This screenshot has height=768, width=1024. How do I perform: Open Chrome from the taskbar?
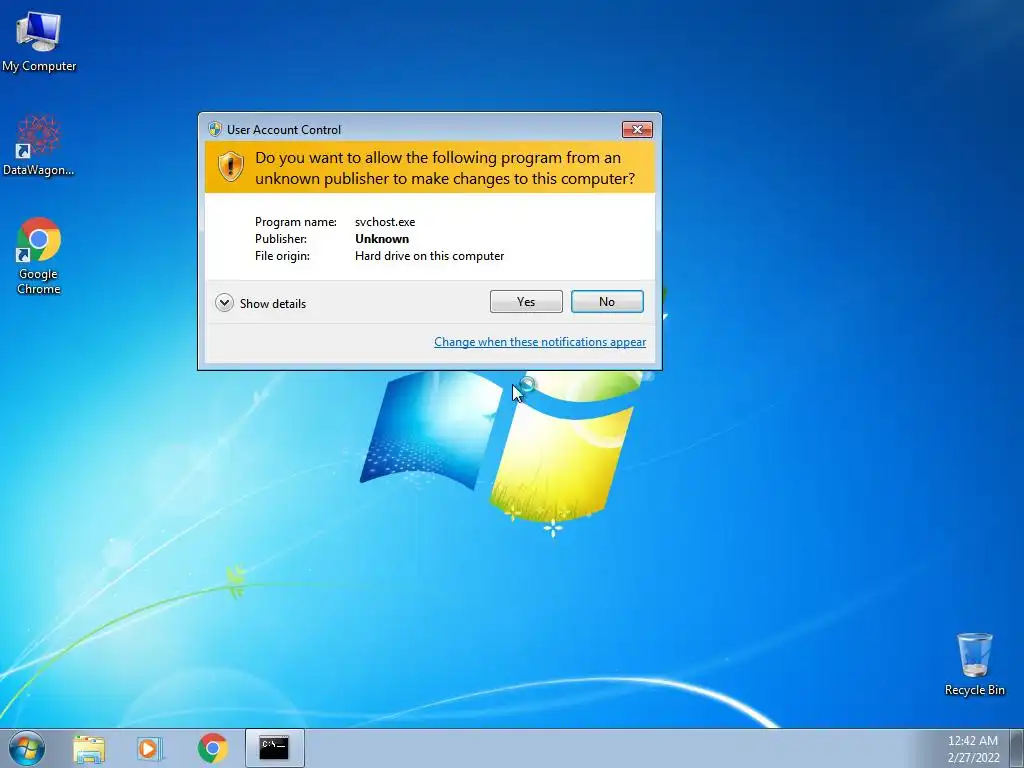(x=212, y=748)
